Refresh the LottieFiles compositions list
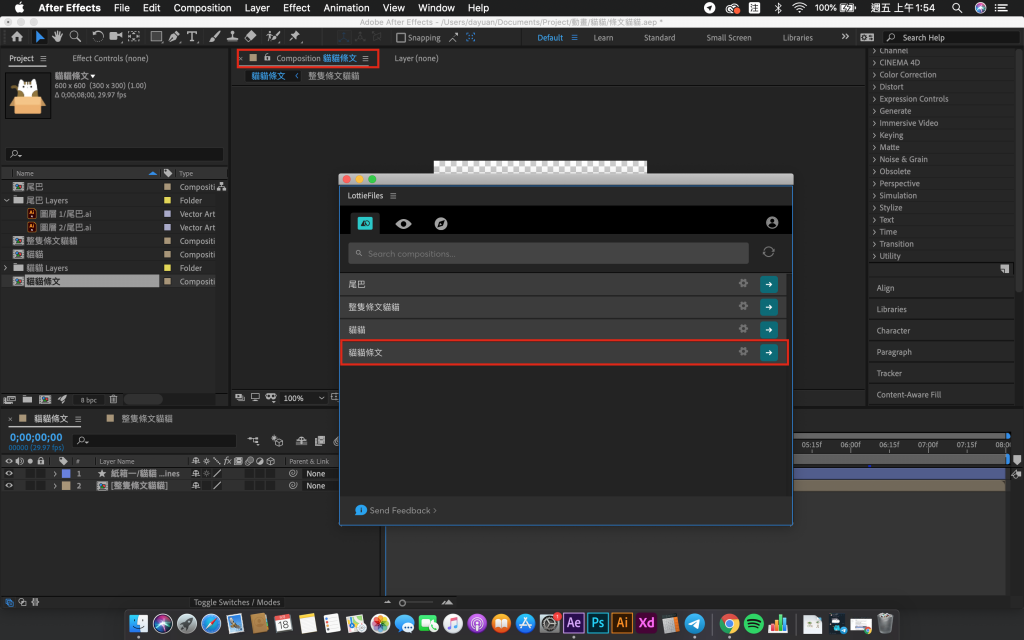 click(769, 252)
